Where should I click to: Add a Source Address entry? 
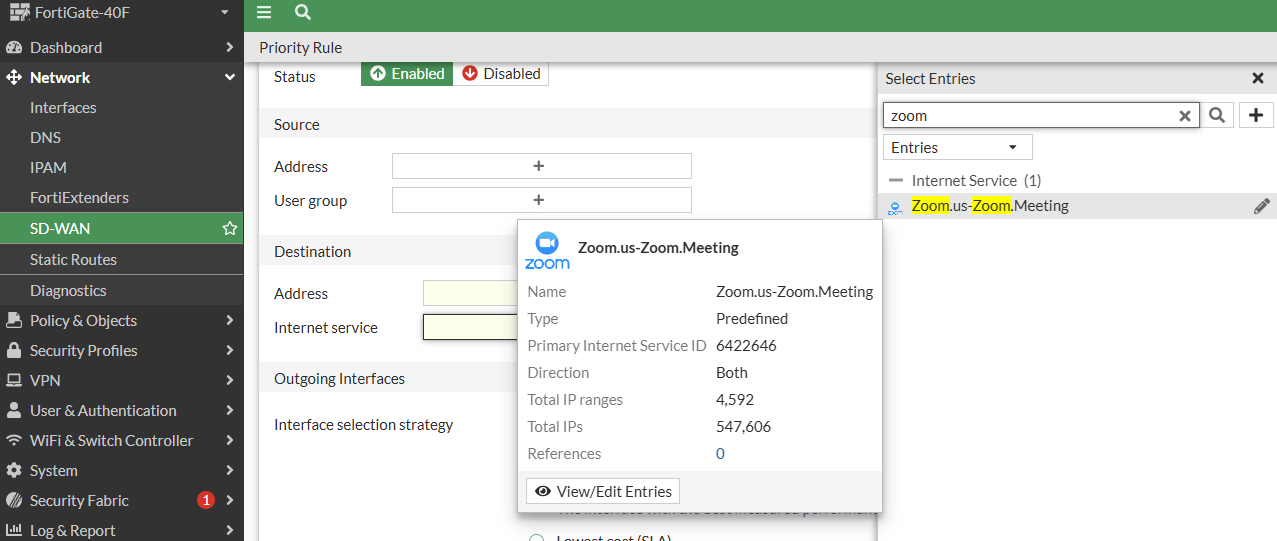(541, 166)
